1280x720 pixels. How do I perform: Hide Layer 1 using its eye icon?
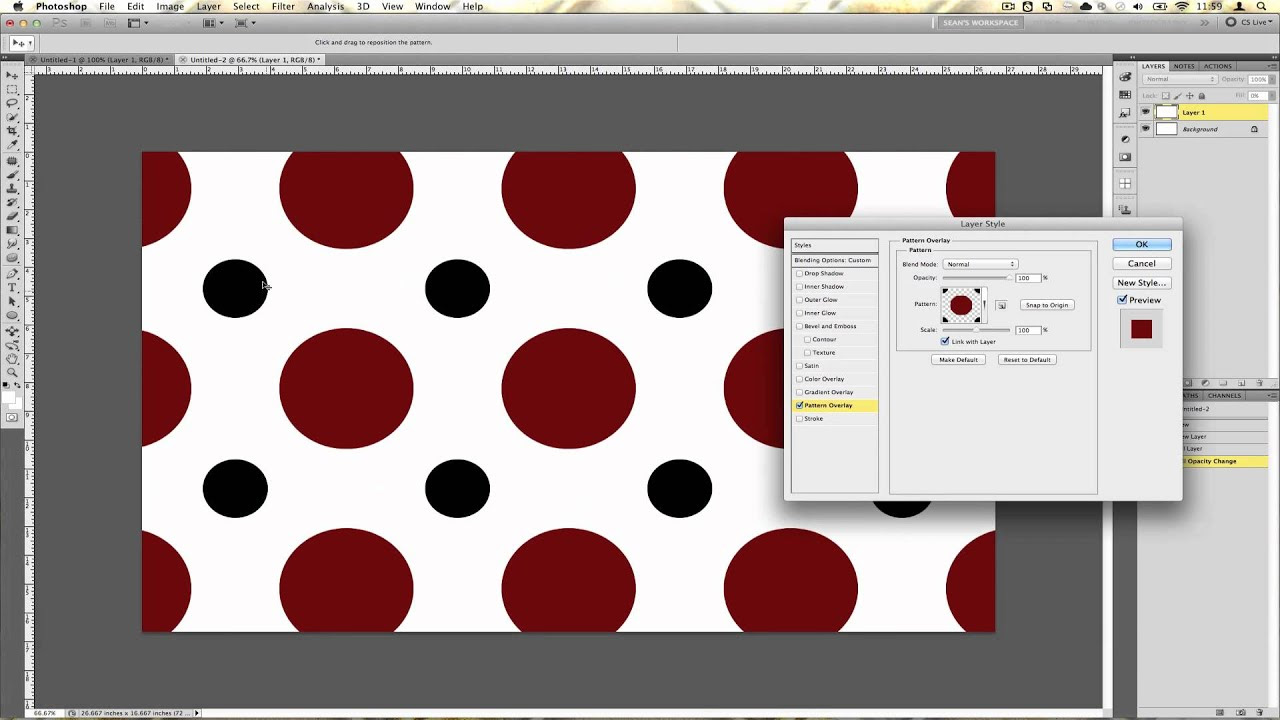[1146, 113]
